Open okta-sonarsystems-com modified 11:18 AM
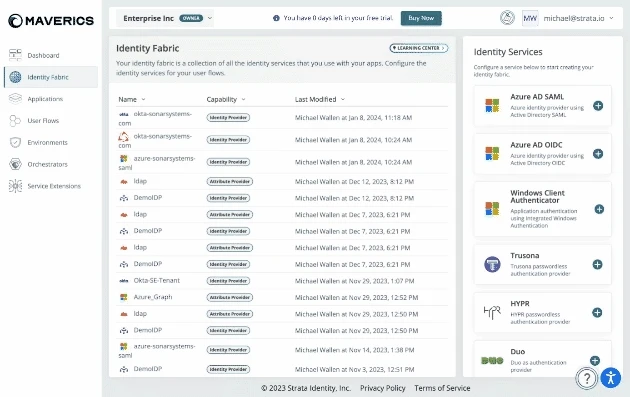 282,118
